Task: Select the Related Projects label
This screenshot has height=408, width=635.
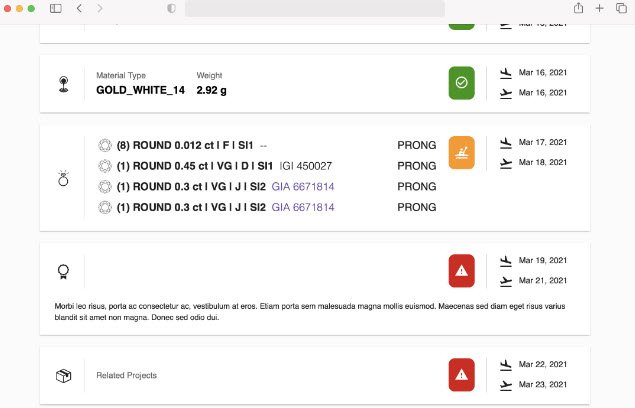Action: pos(126,376)
